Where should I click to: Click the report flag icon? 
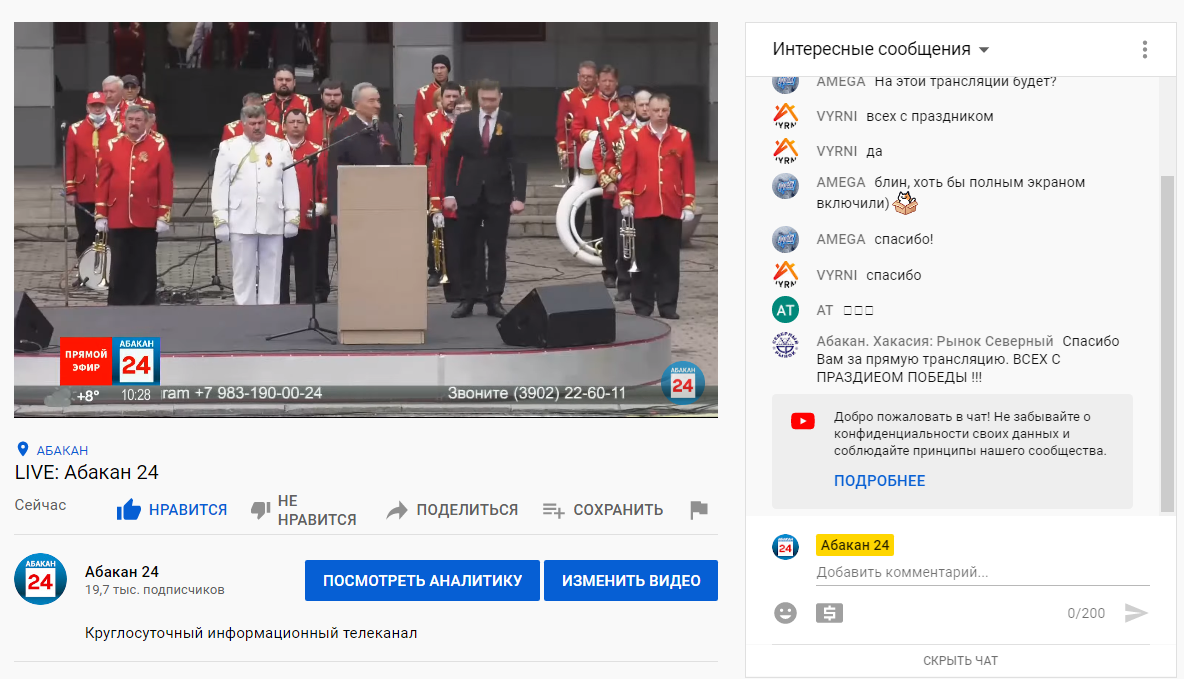coord(699,510)
